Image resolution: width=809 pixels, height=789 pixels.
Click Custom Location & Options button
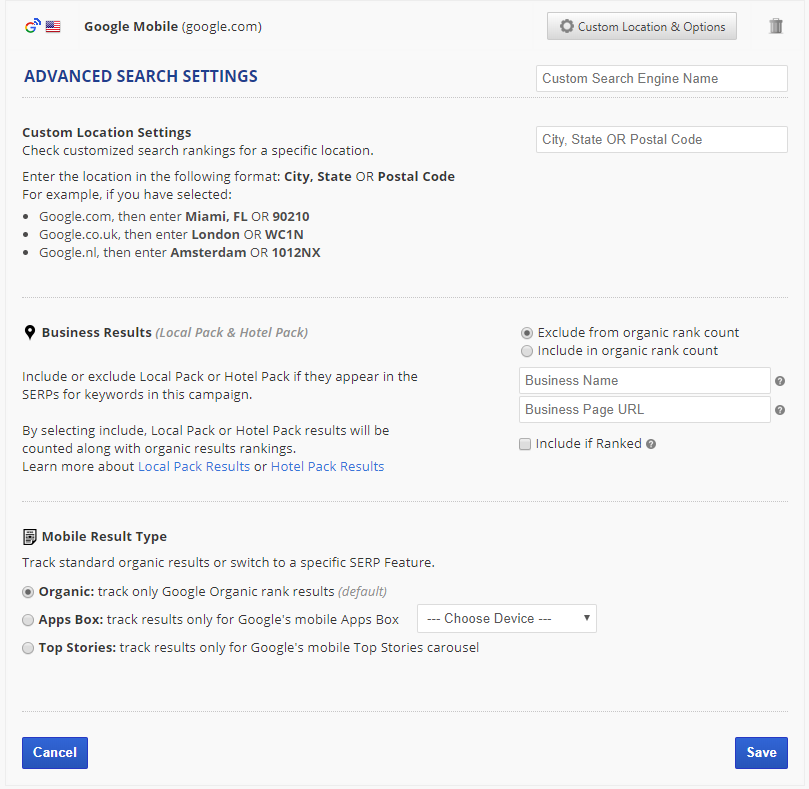click(x=642, y=27)
